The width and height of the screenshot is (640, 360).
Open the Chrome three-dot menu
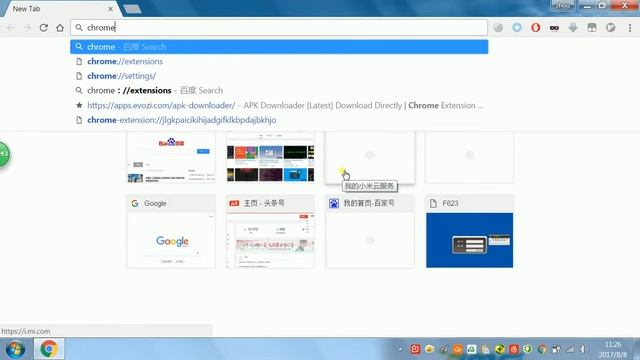click(x=630, y=28)
